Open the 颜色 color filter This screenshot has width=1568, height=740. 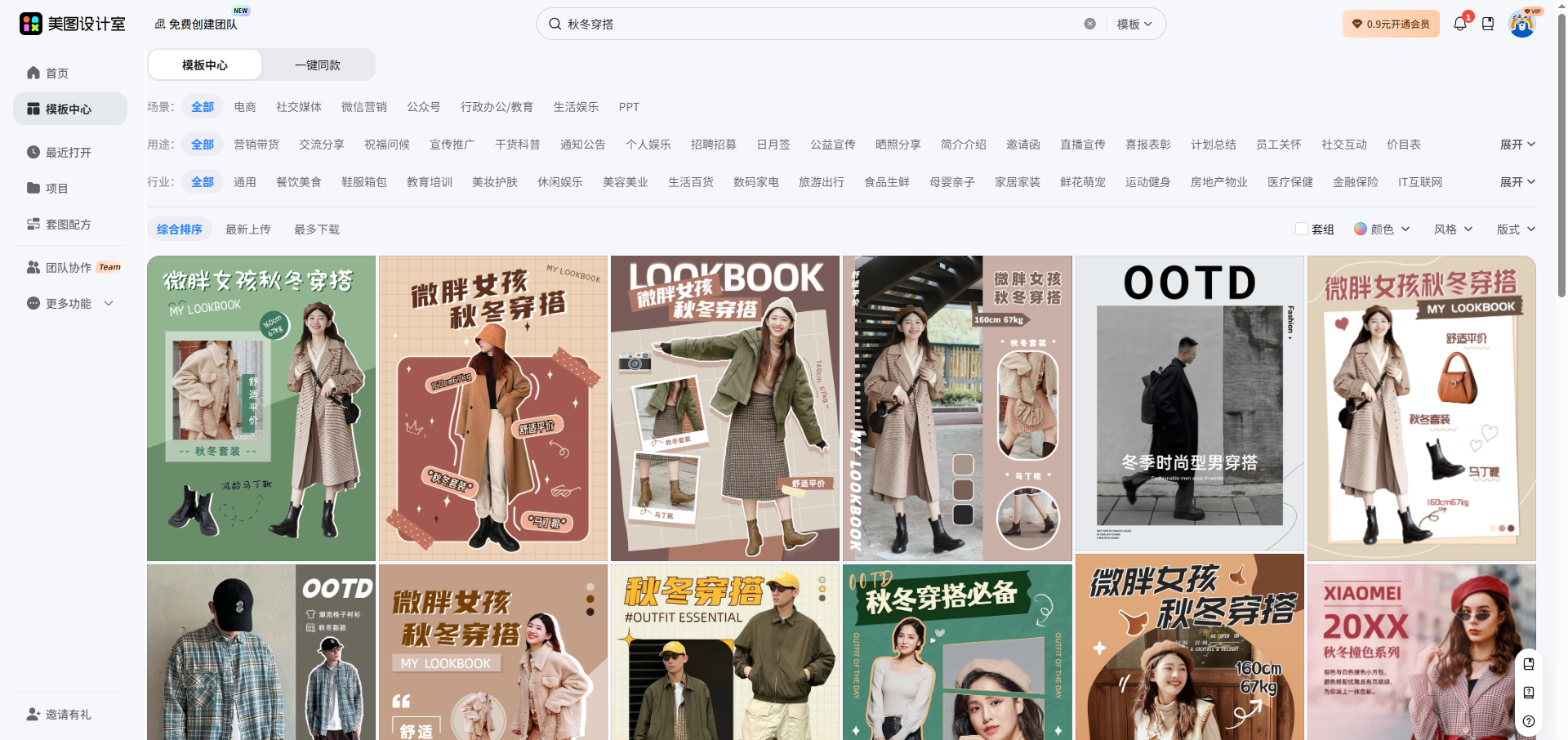(1382, 230)
